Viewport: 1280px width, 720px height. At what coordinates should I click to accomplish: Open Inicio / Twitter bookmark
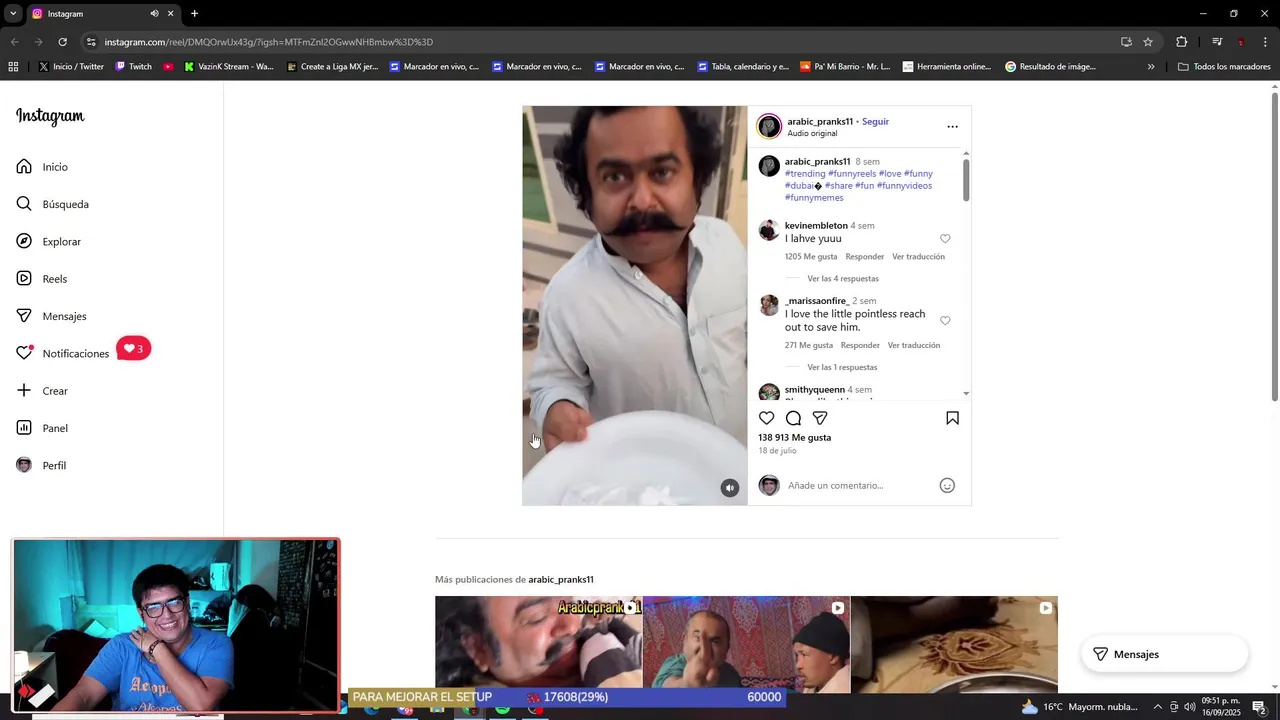coord(71,67)
